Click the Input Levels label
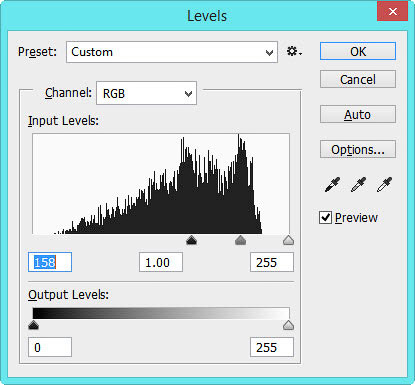The image size is (415, 385). [63, 121]
